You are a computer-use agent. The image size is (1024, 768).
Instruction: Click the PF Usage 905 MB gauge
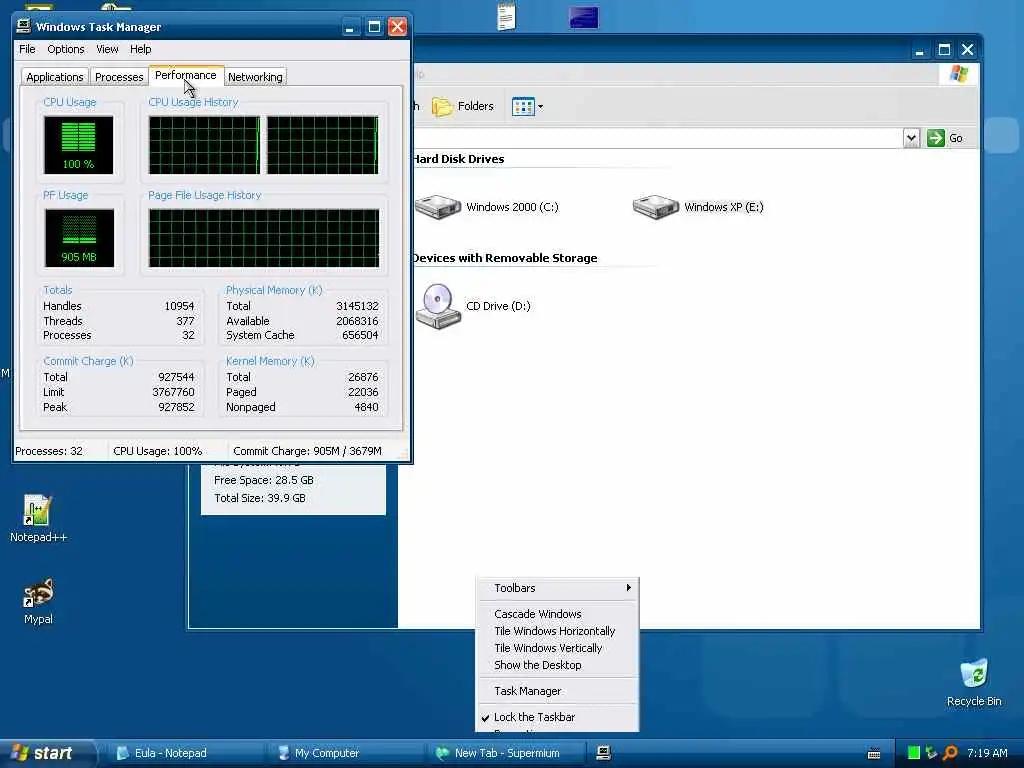click(x=79, y=238)
